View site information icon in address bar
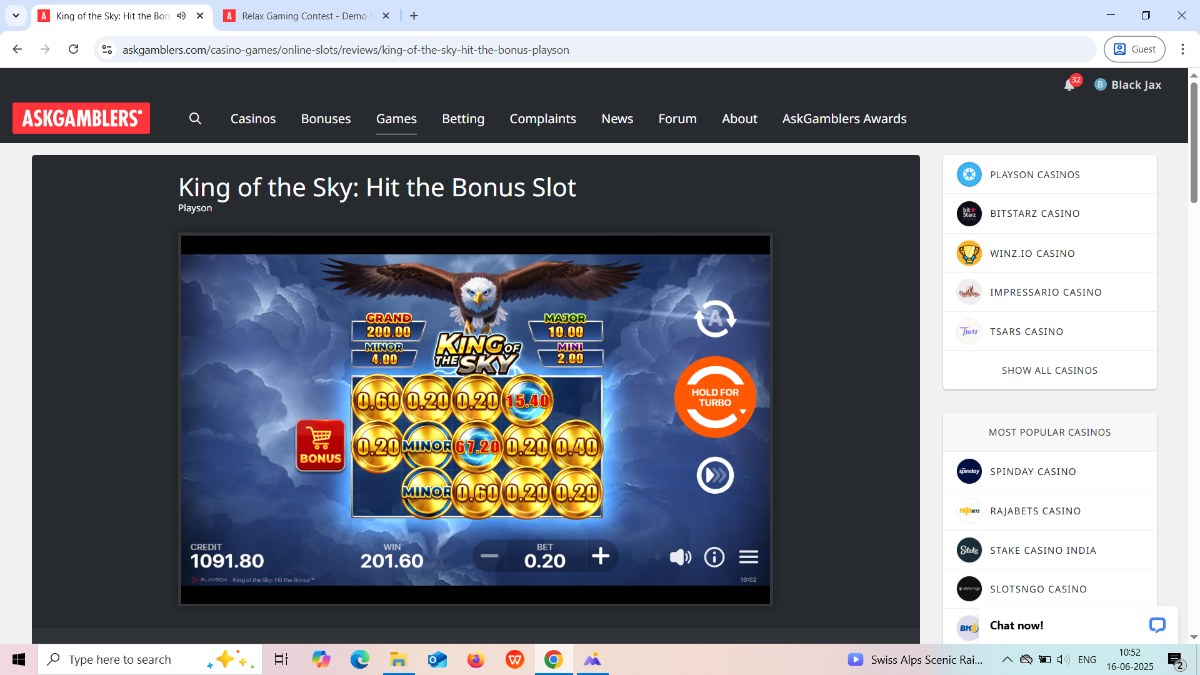Image resolution: width=1200 pixels, height=675 pixels. coord(107,49)
